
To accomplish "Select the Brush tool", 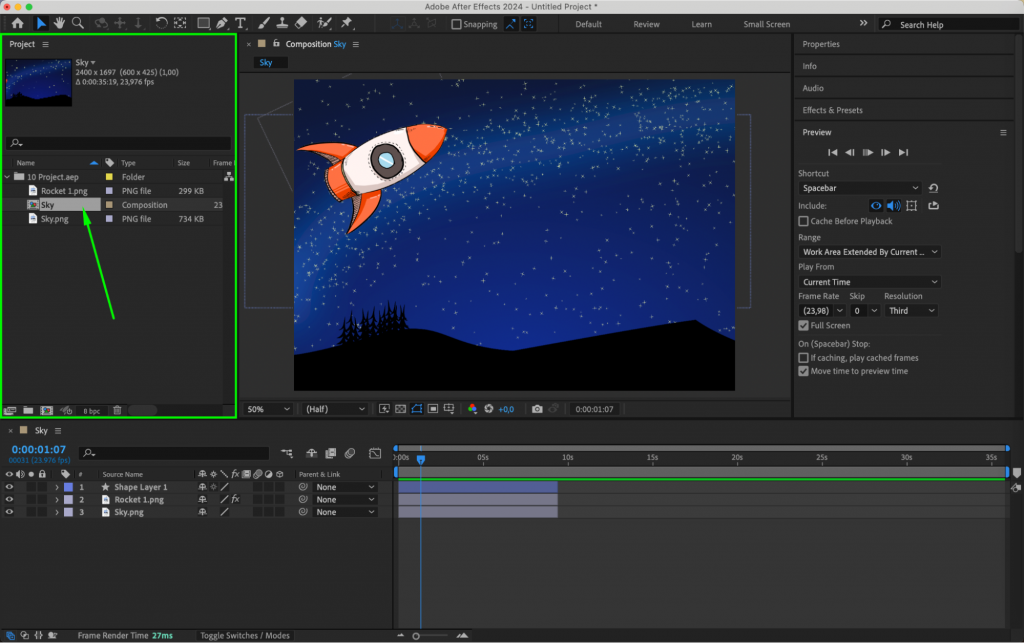I will [262, 23].
